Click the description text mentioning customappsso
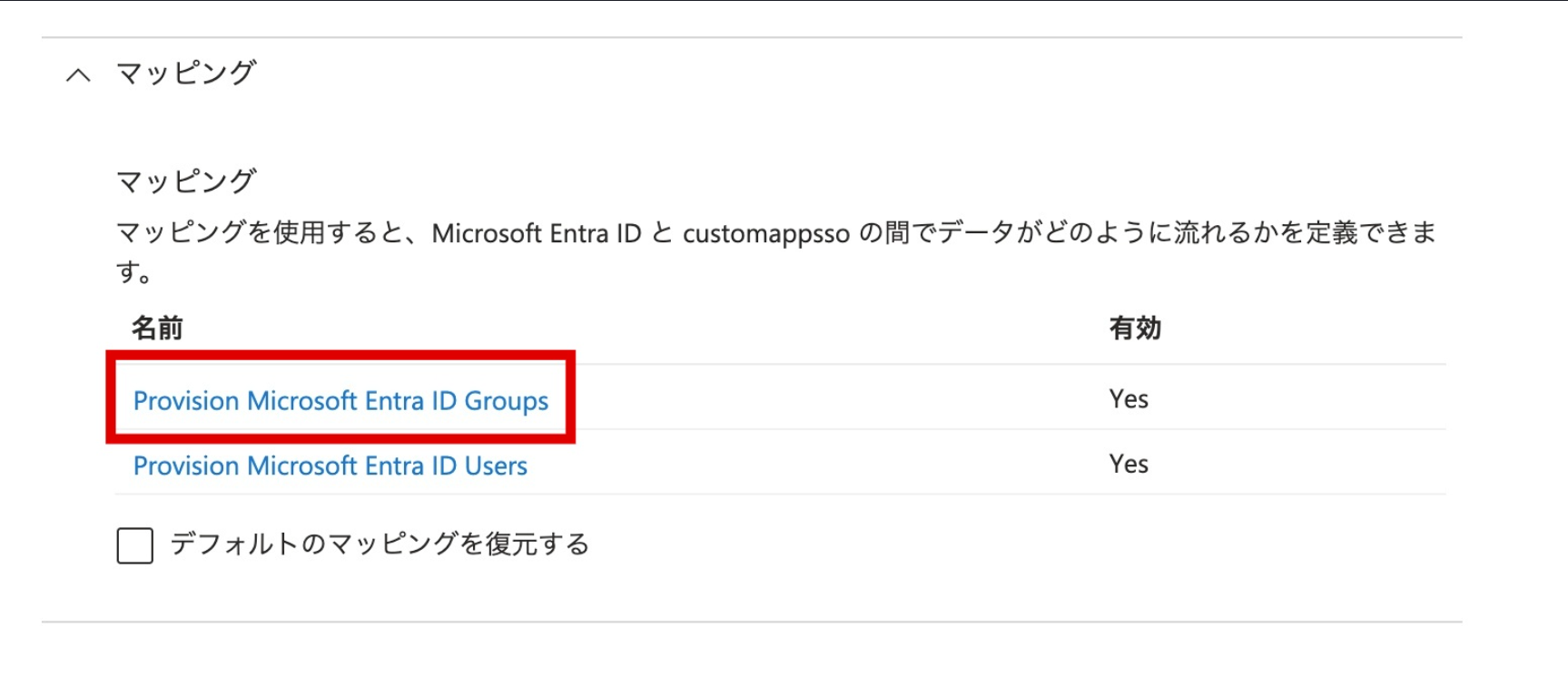This screenshot has height=676, width=1568. 776,251
